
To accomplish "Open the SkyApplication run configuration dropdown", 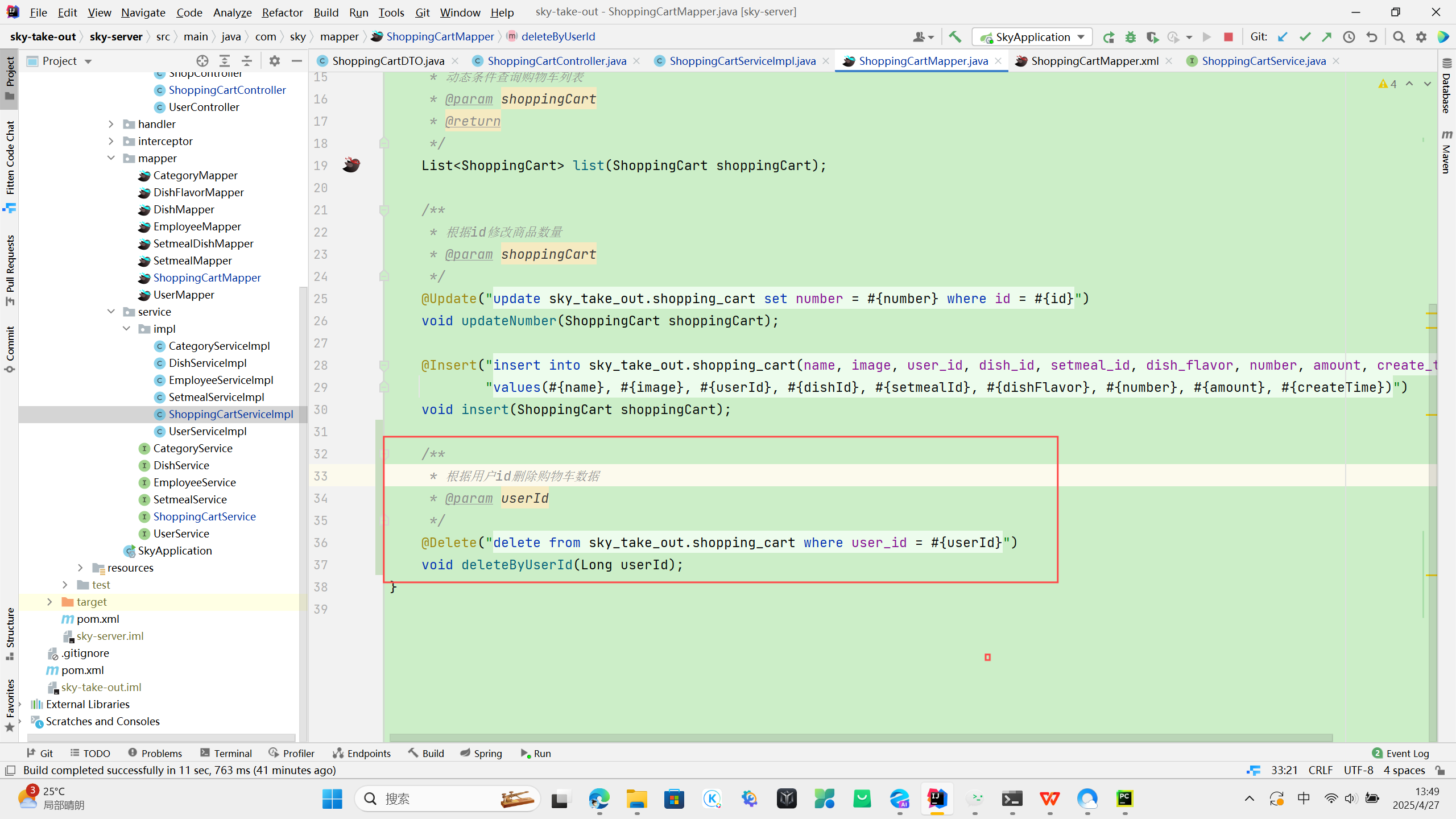I will 1032,37.
